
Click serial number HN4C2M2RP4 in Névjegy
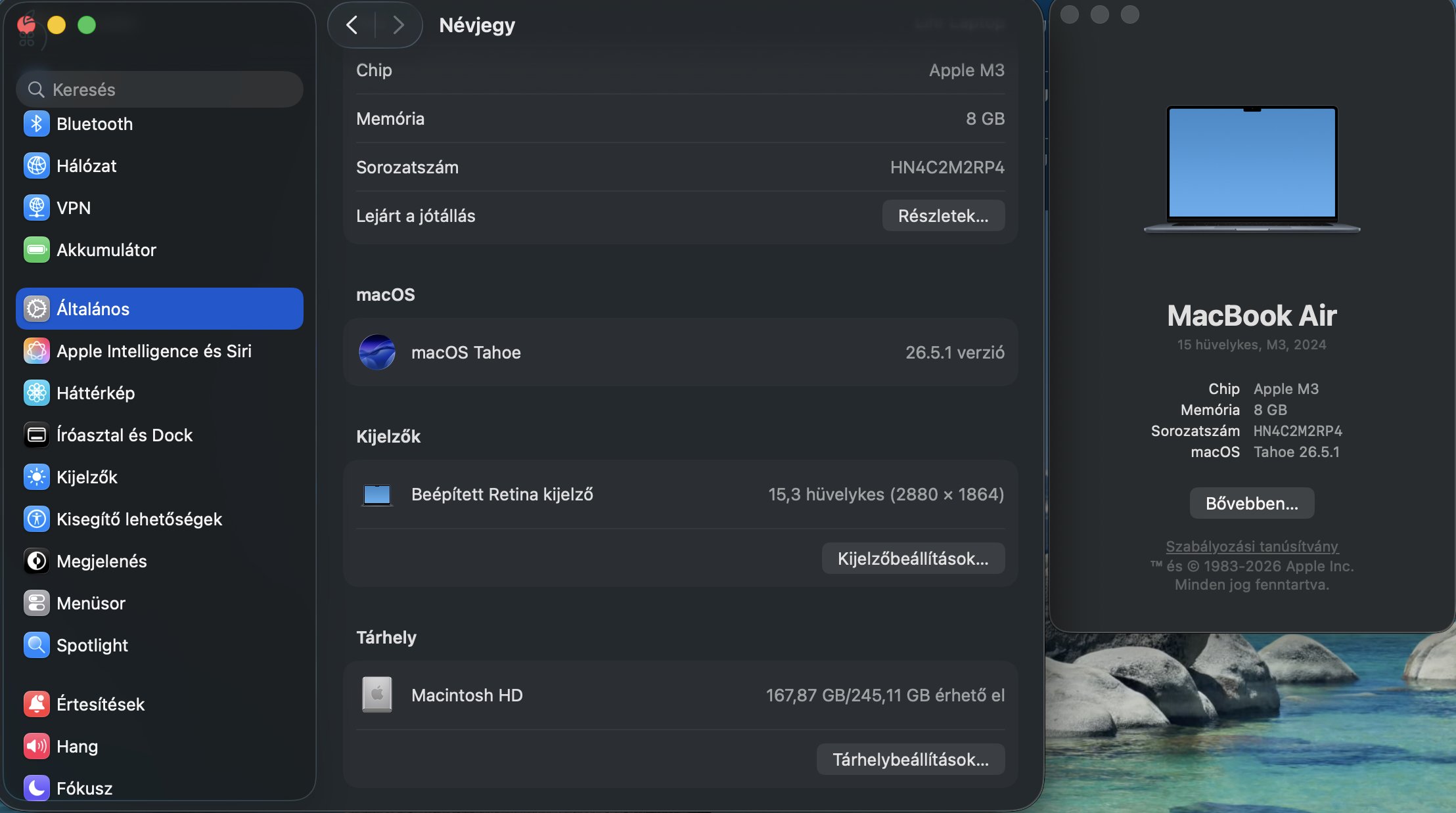[x=947, y=167]
